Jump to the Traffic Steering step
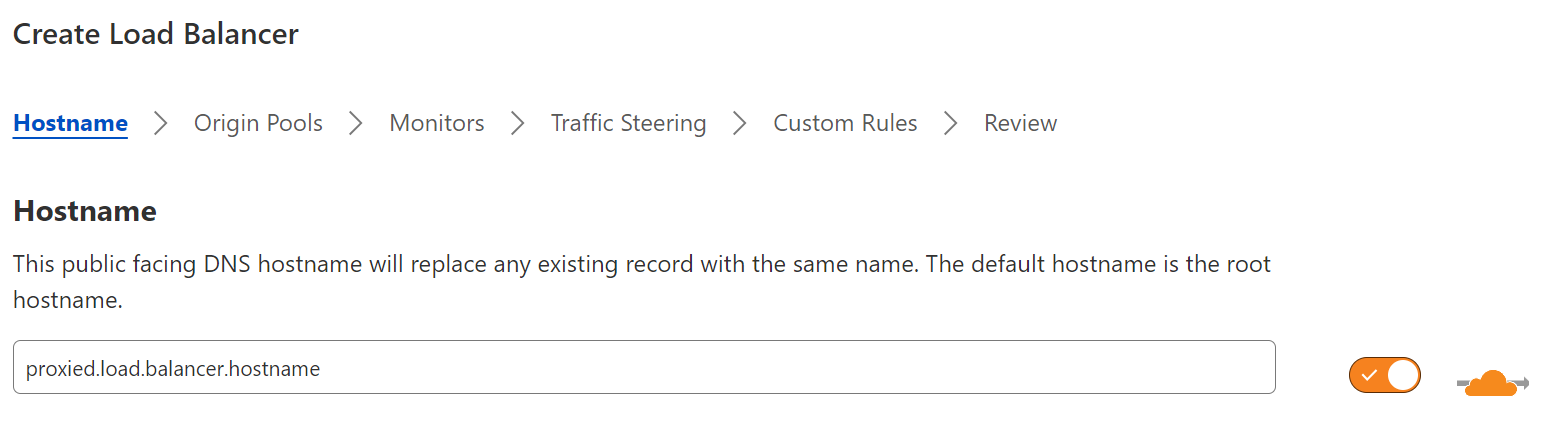The height and width of the screenshot is (421, 1543). (x=628, y=123)
